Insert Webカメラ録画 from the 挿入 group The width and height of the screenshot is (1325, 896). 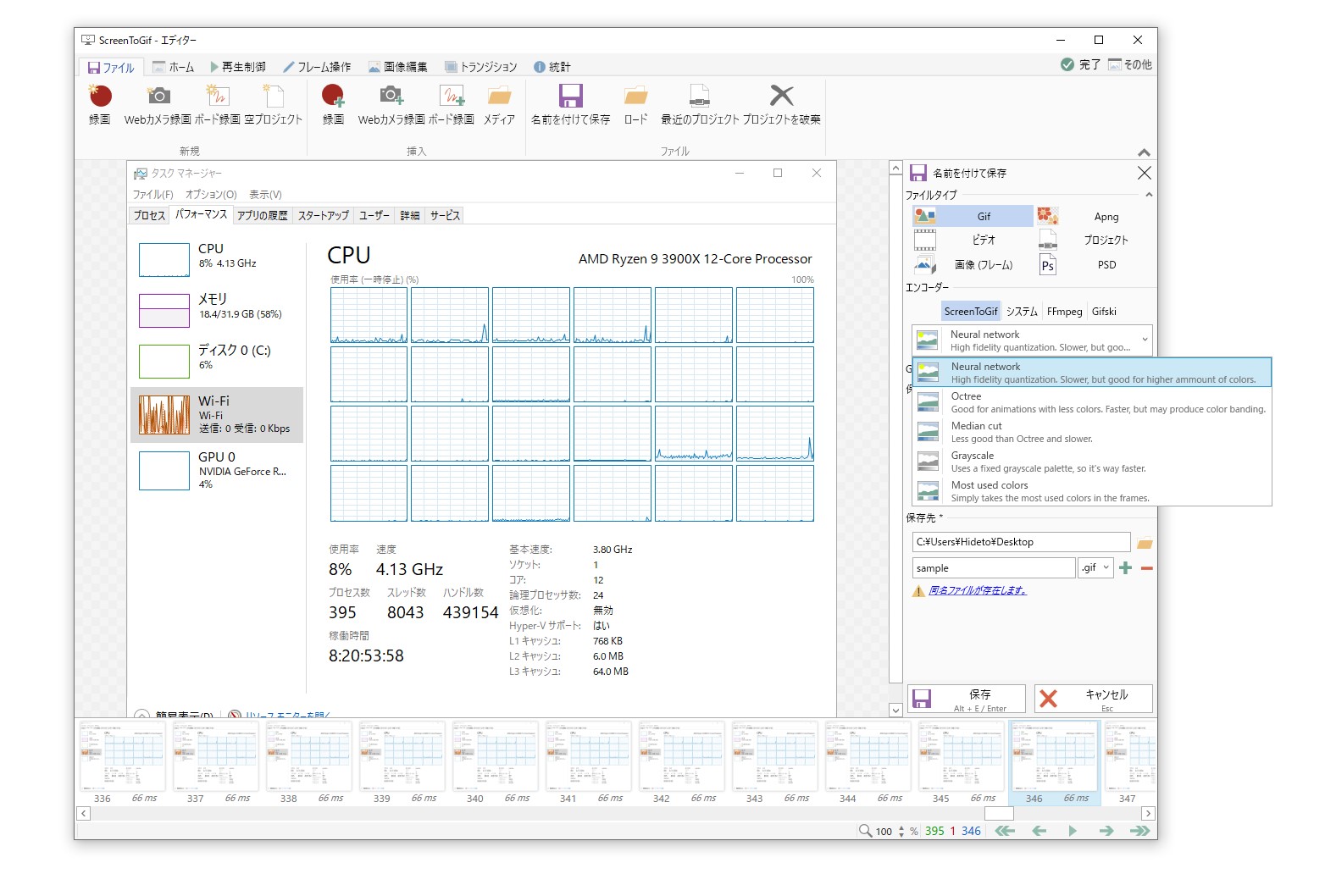[x=391, y=104]
